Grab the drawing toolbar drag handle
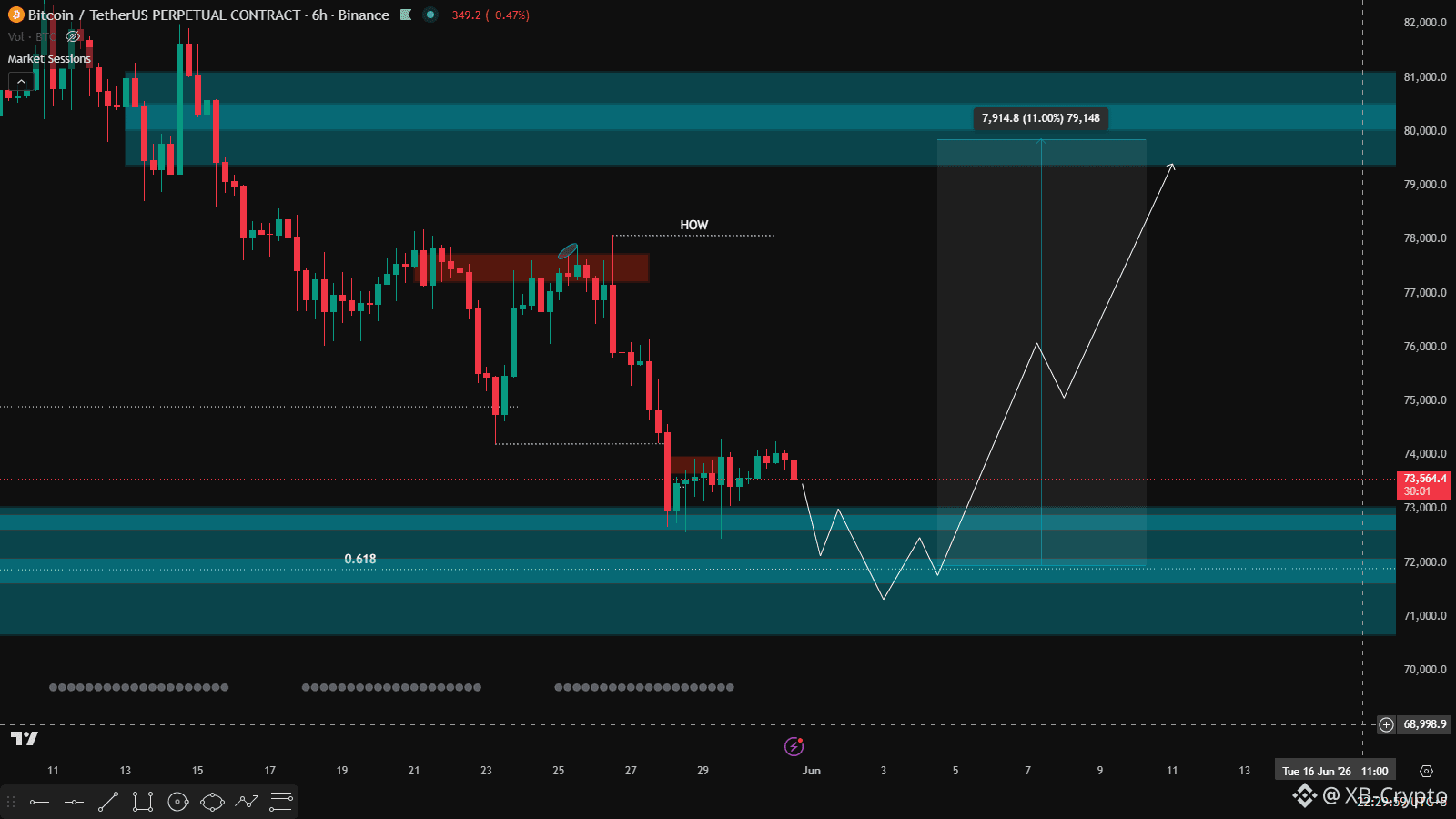 (12, 802)
